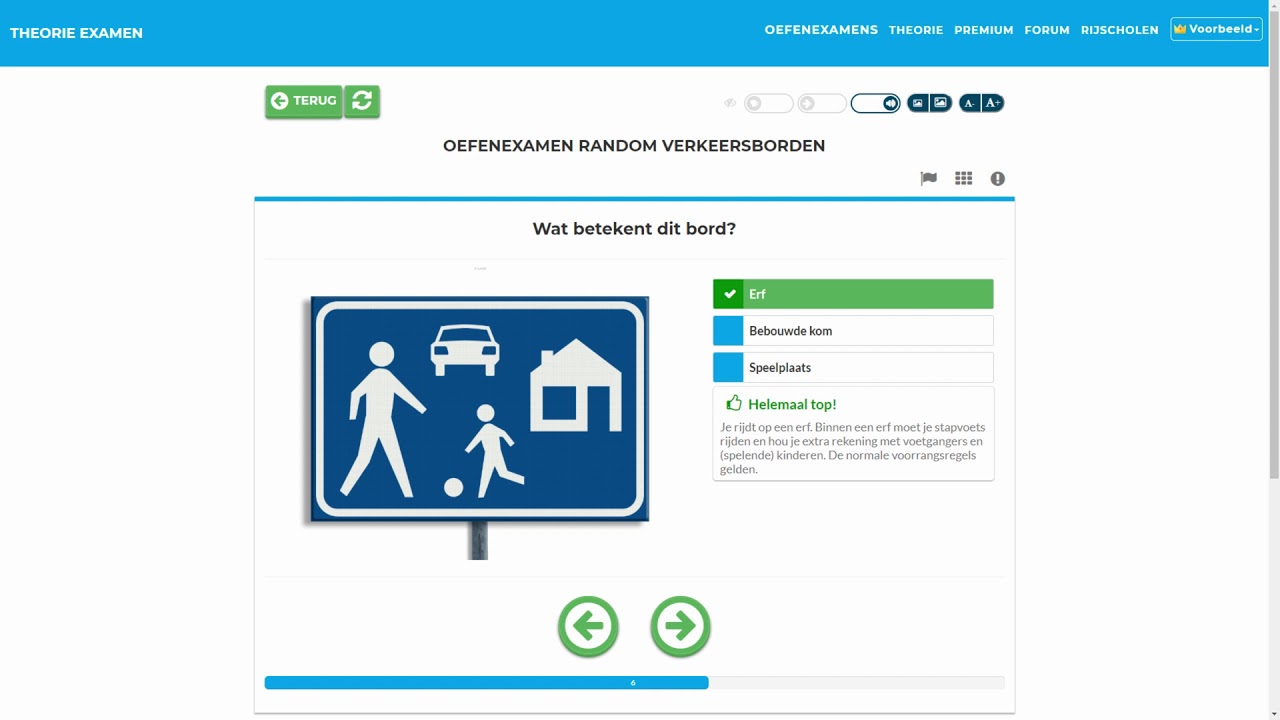This screenshot has width=1280, height=720.
Task: Click the green refresh exam icon
Action: (x=362, y=101)
